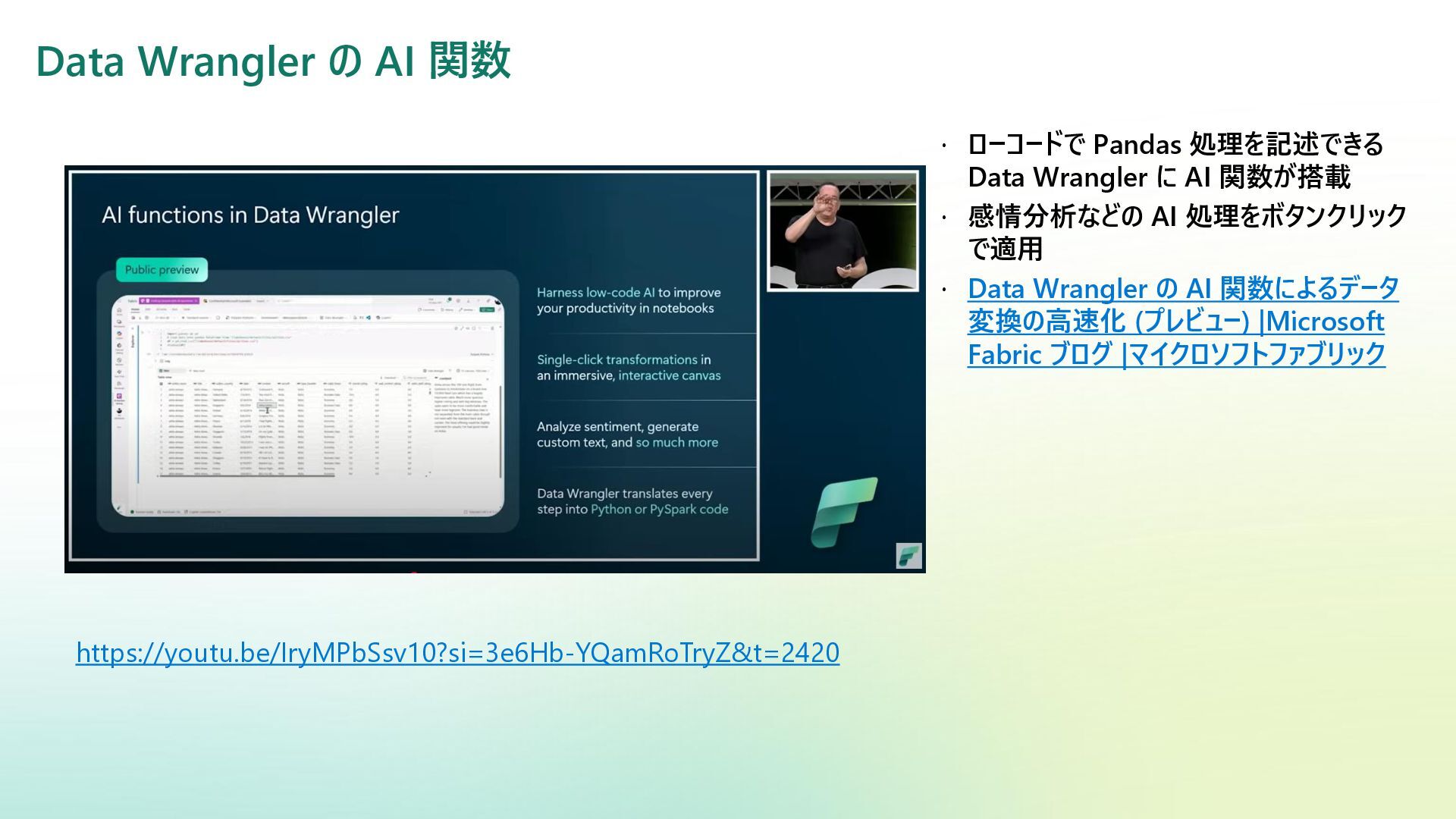Click the blue VS Code icon in the notebook toolbar
Image resolution: width=1456 pixels, height=819 pixels.
(x=369, y=318)
